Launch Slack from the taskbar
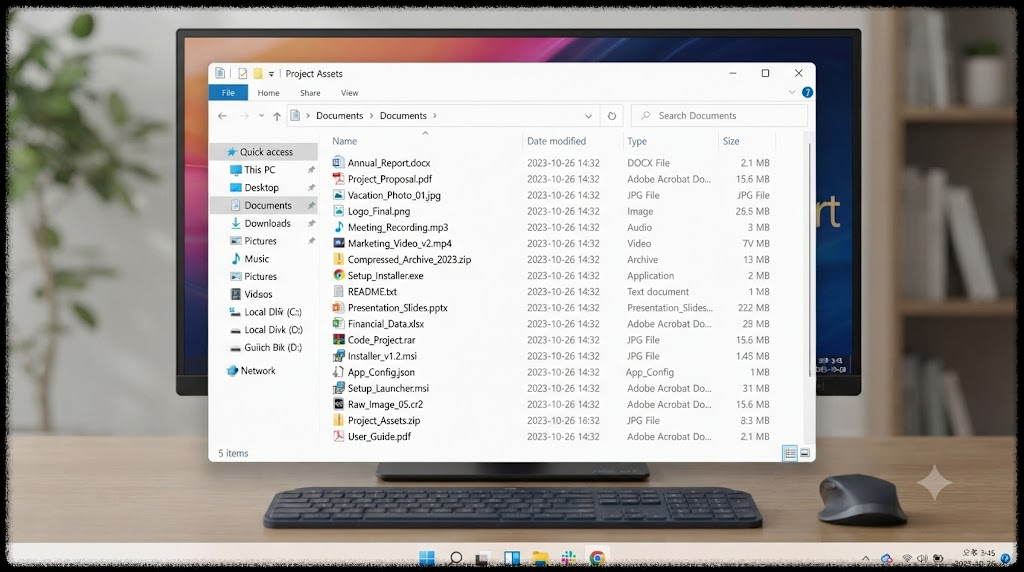Viewport: 1024px width, 572px height. pos(569,558)
